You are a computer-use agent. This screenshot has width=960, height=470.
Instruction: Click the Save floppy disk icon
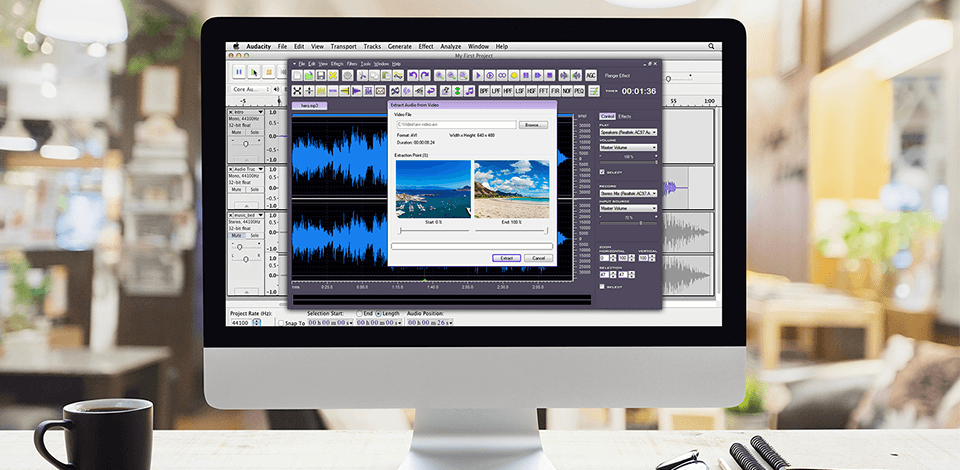321,75
